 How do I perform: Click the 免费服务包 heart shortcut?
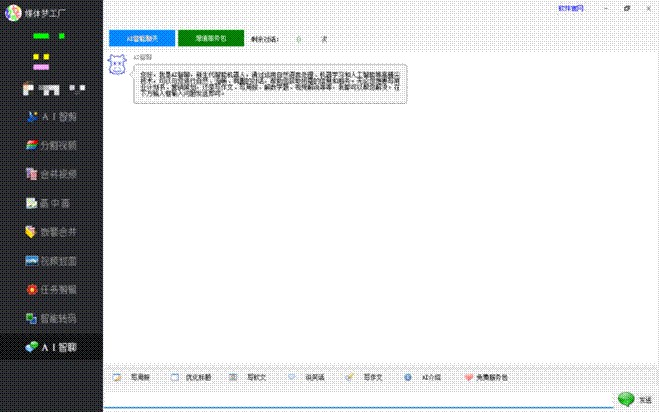(486, 378)
